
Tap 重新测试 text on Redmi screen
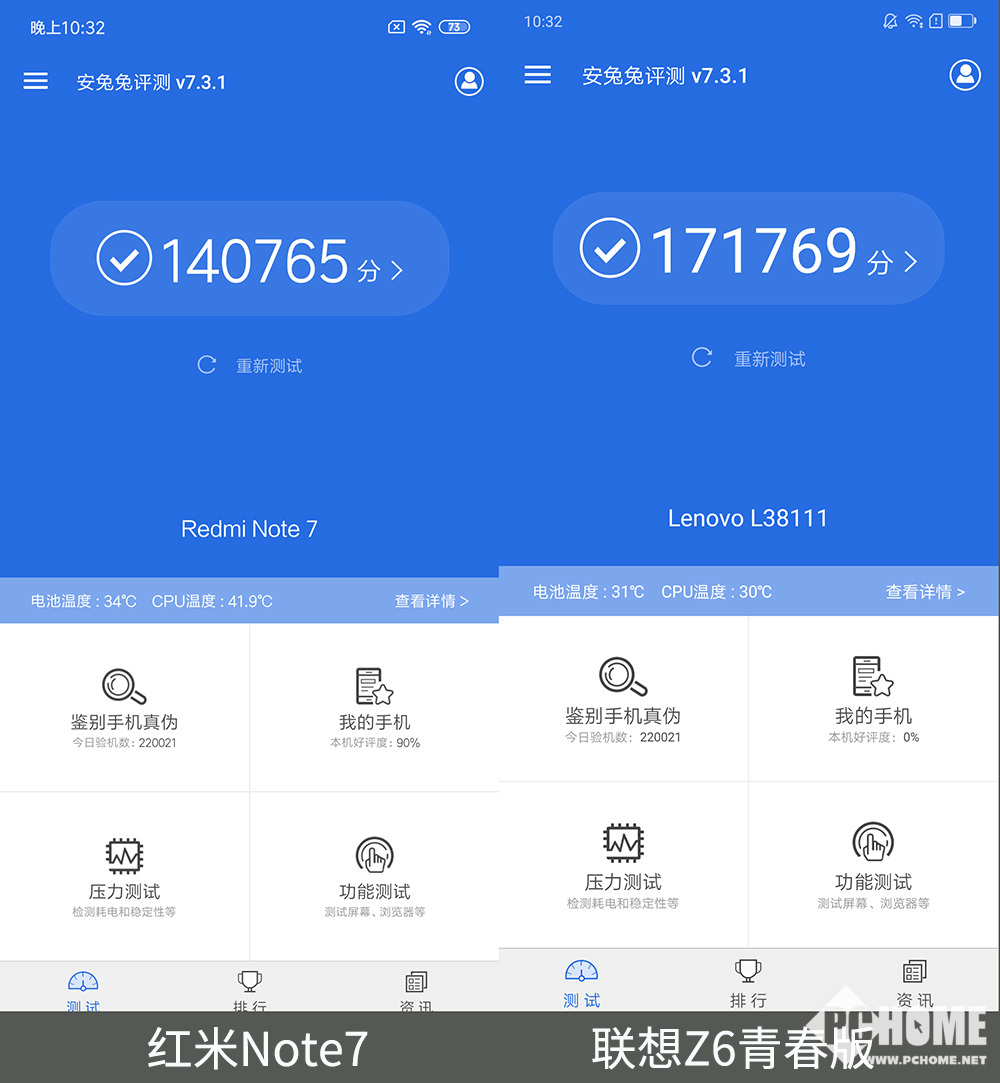(x=269, y=366)
